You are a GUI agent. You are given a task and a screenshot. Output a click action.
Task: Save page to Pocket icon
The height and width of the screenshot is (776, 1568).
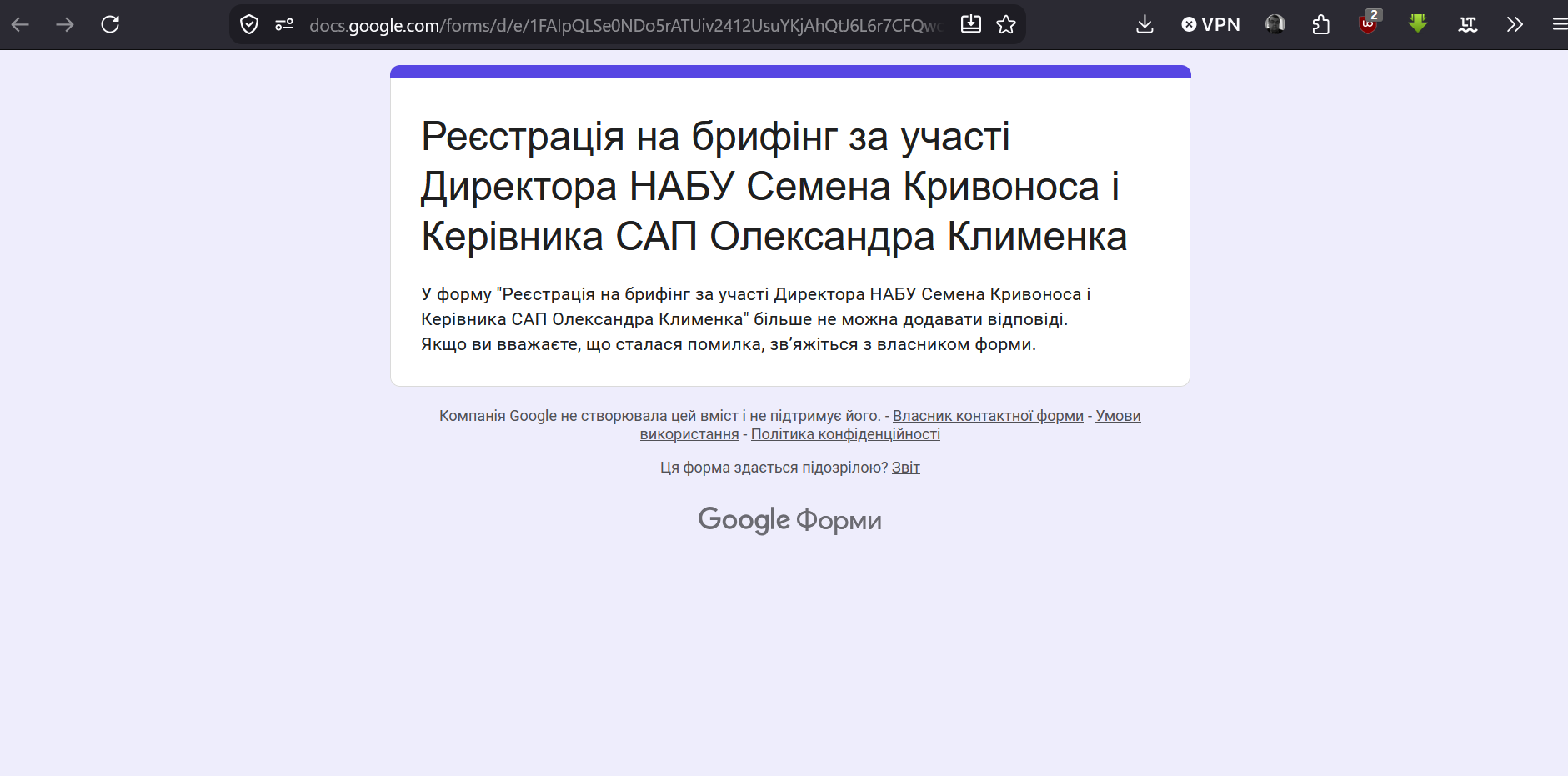971,24
